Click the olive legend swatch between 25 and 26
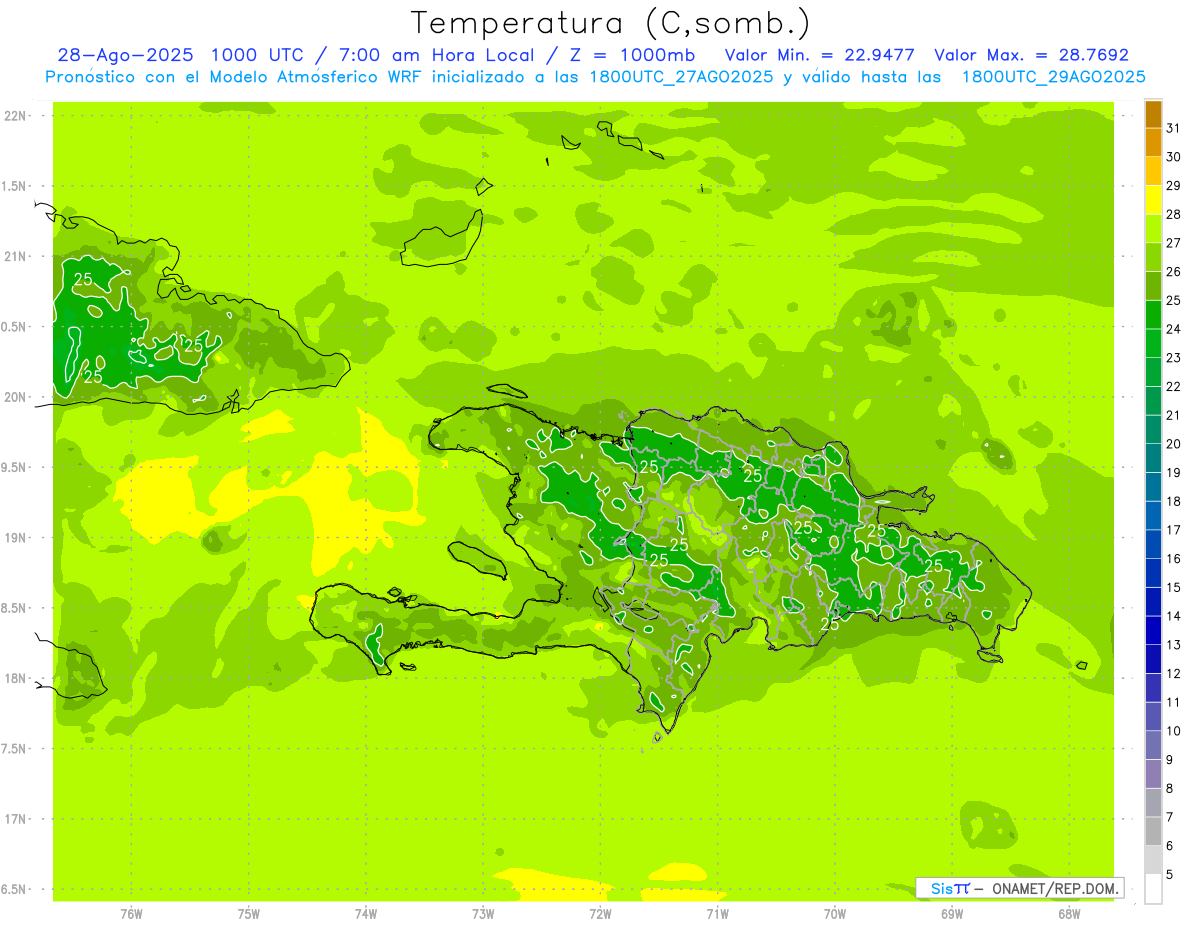 tap(1153, 286)
